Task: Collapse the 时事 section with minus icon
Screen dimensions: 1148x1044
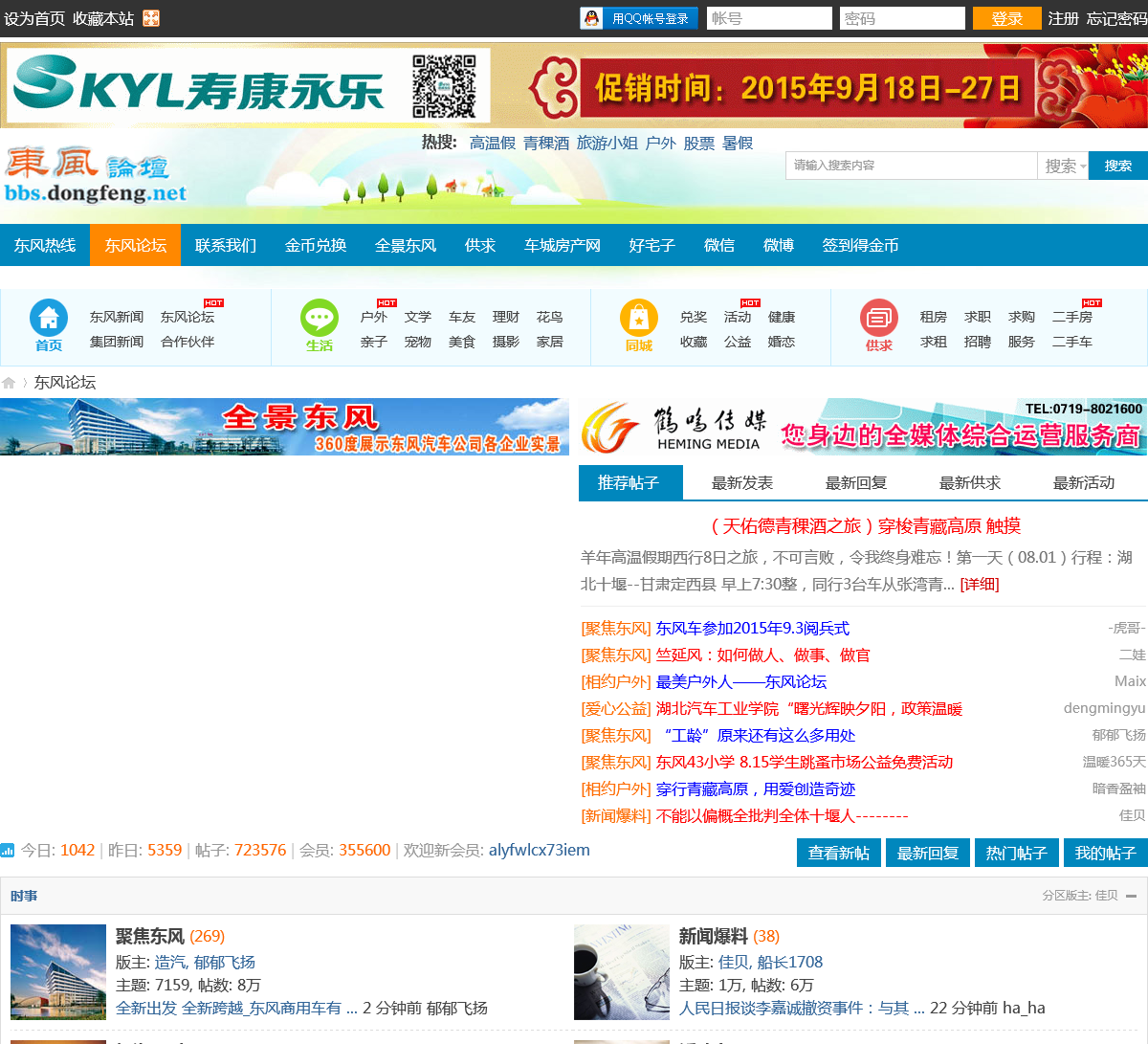Action: click(x=1131, y=896)
